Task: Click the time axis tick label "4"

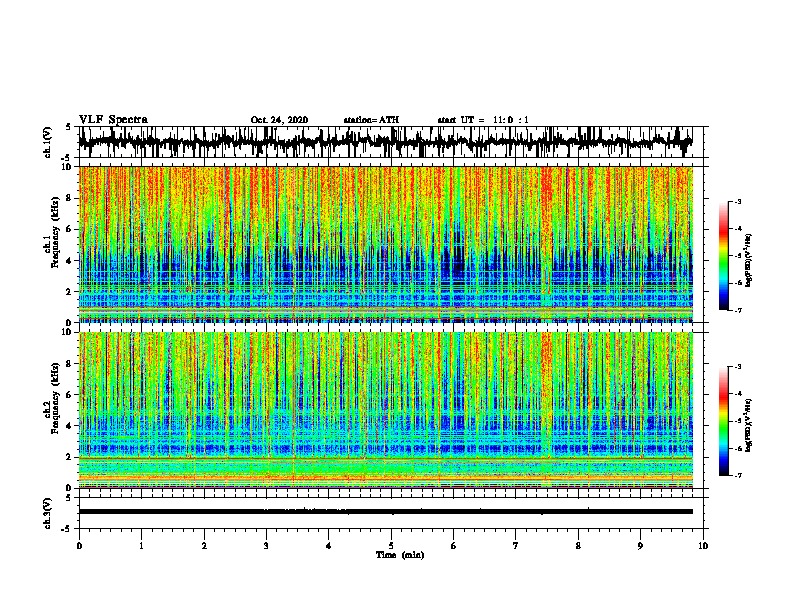Action: pyautogui.click(x=329, y=546)
